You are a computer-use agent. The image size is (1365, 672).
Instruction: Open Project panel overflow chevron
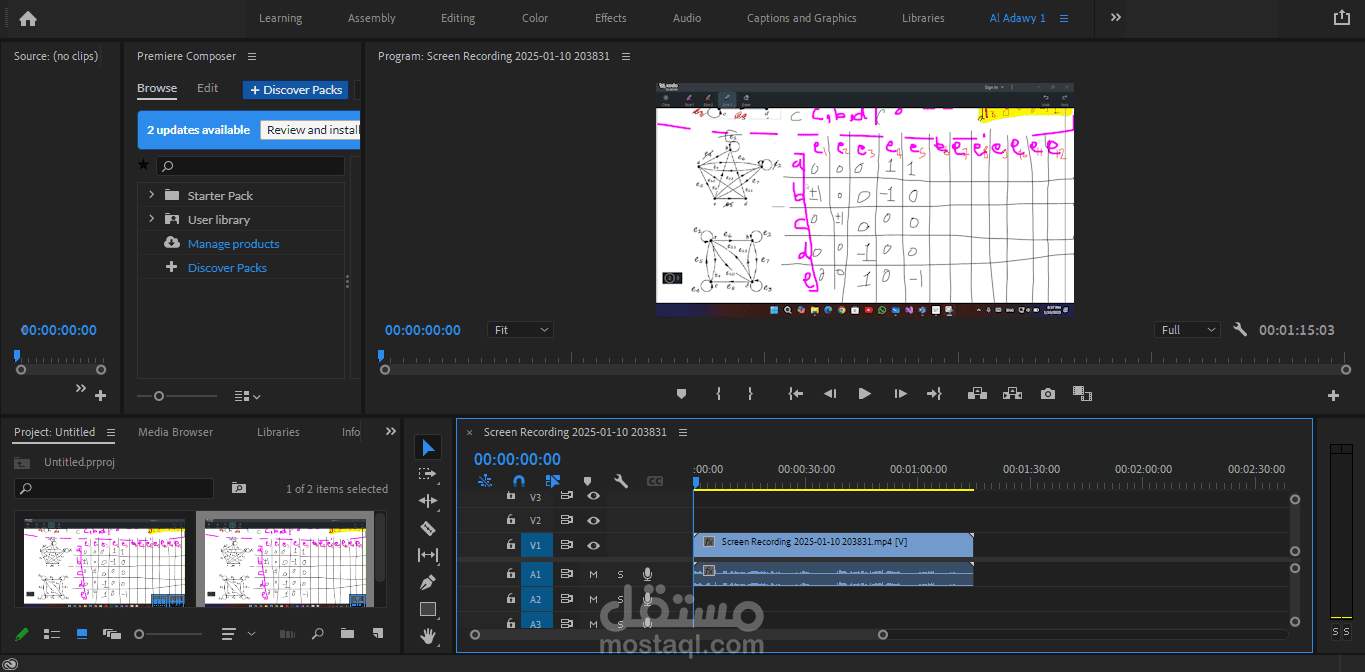[391, 432]
